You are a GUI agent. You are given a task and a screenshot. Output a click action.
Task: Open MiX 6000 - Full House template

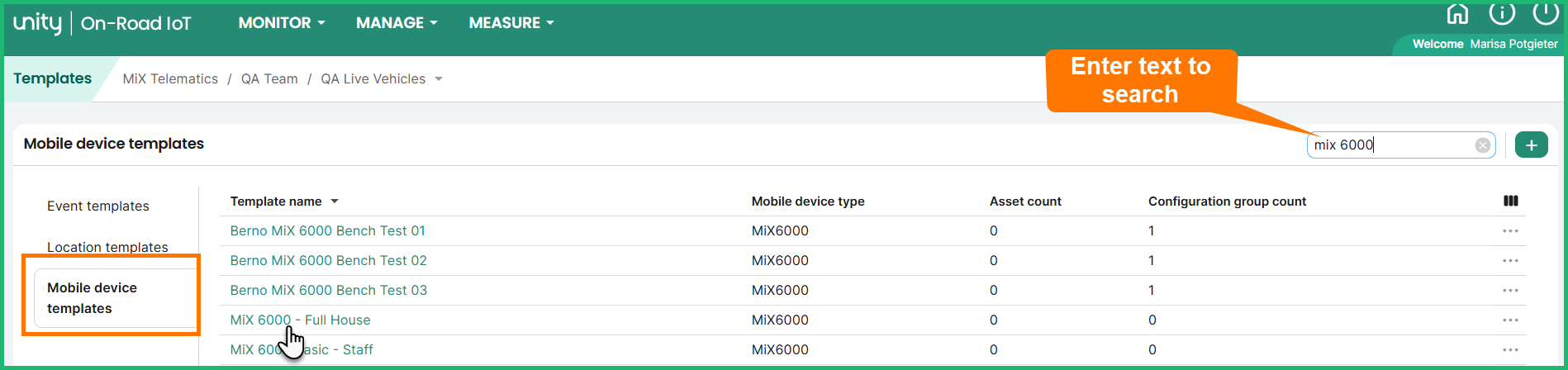300,320
